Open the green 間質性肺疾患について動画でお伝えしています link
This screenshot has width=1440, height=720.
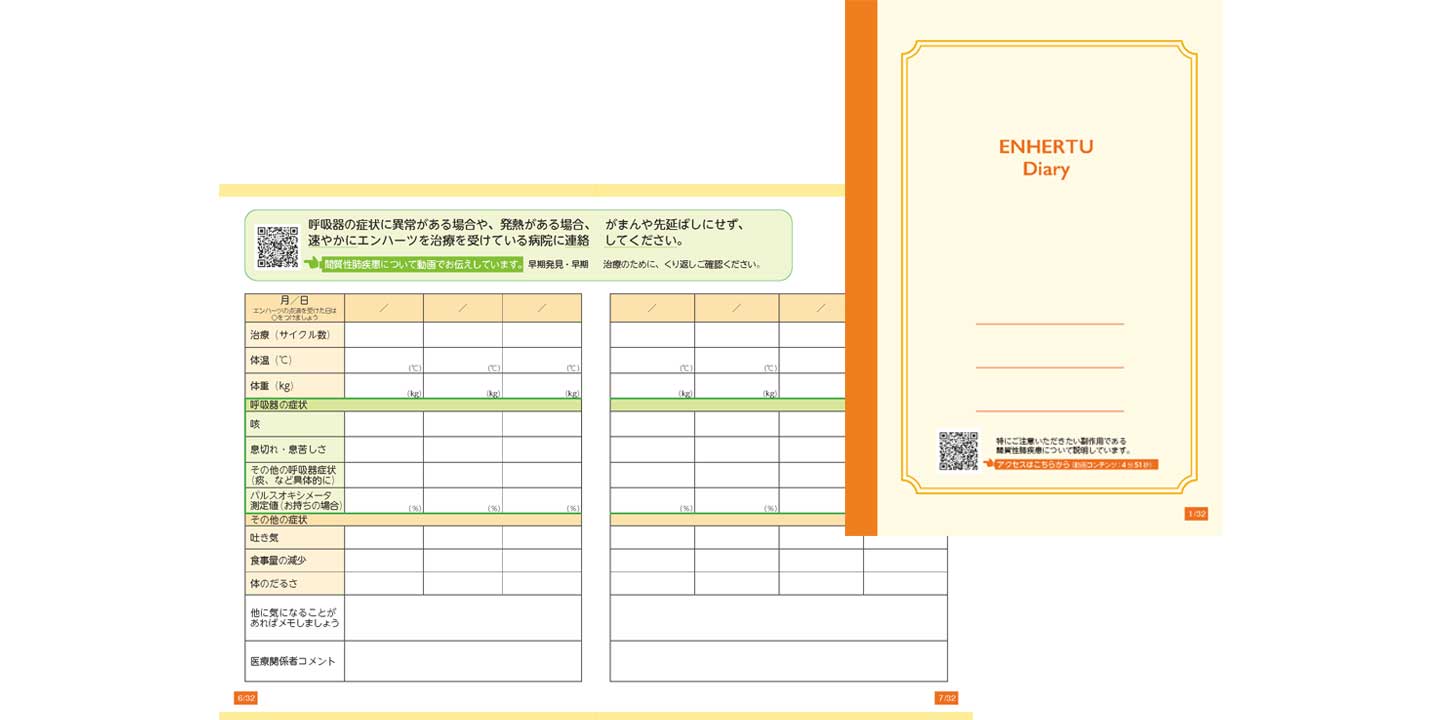pos(423,265)
